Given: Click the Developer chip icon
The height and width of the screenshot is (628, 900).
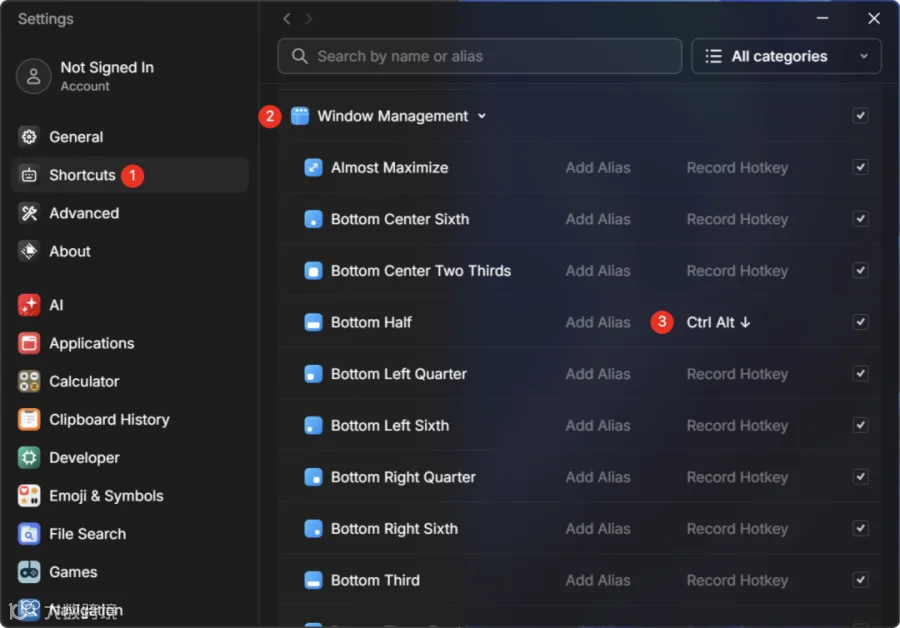Looking at the screenshot, I should [29, 458].
